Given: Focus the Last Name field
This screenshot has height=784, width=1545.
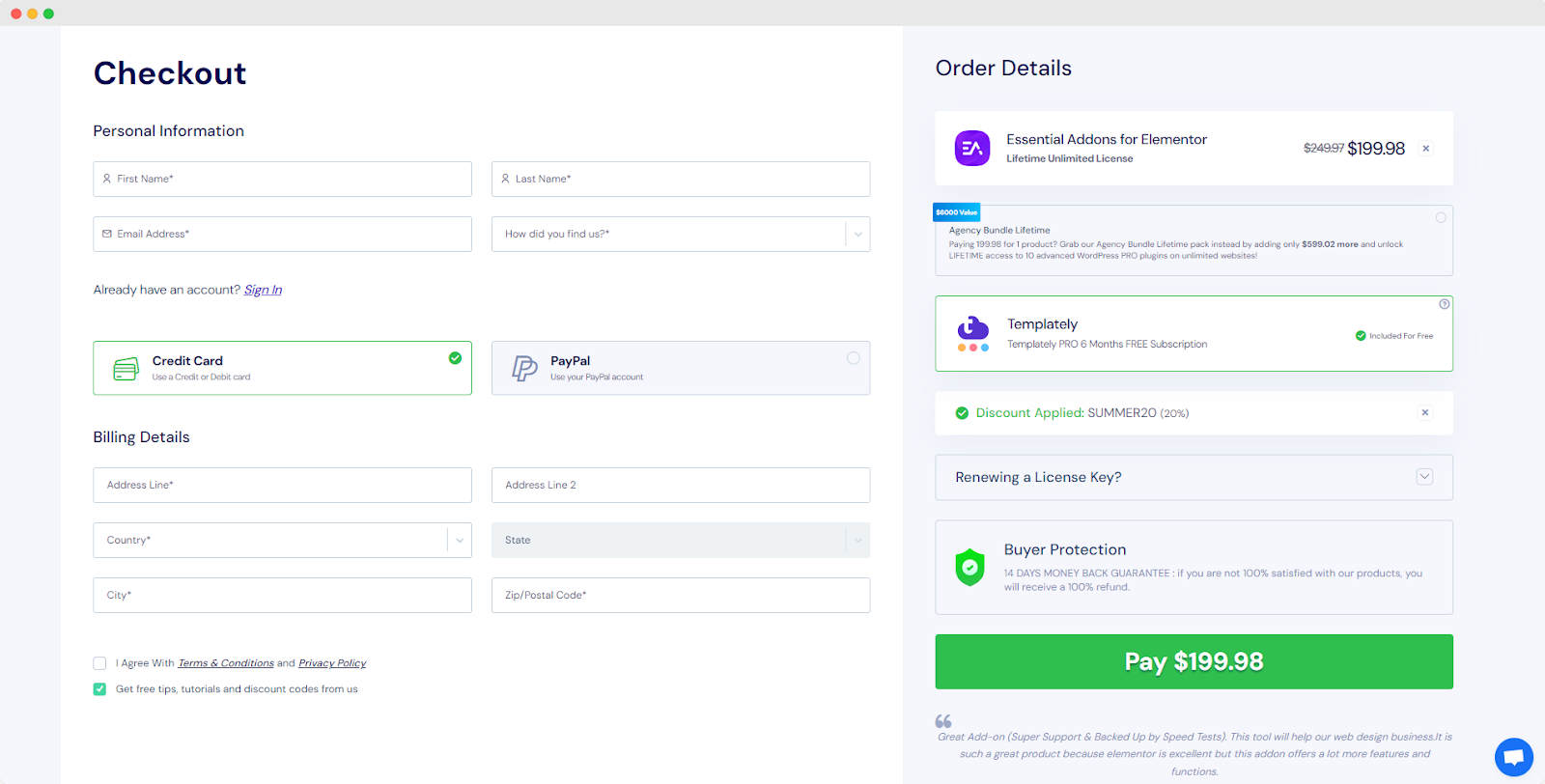Looking at the screenshot, I should click(681, 179).
